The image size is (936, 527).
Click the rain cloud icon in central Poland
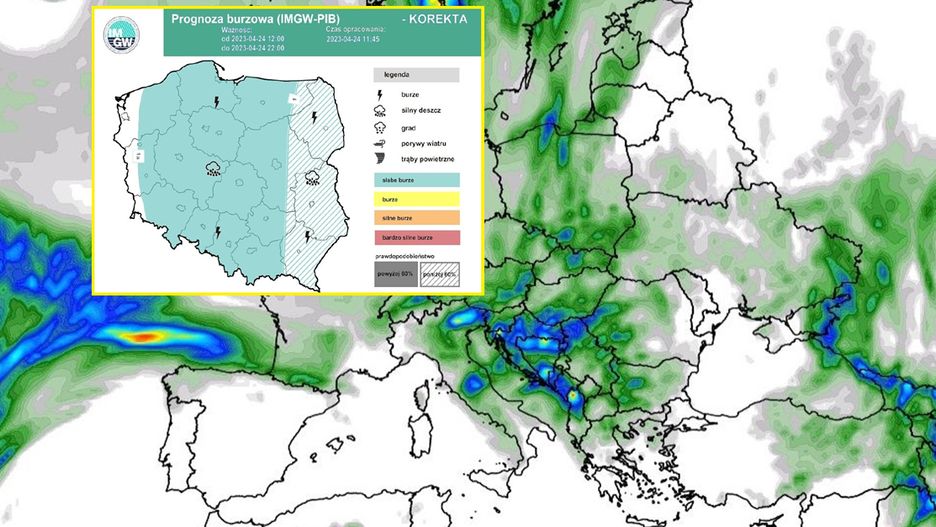click(213, 168)
